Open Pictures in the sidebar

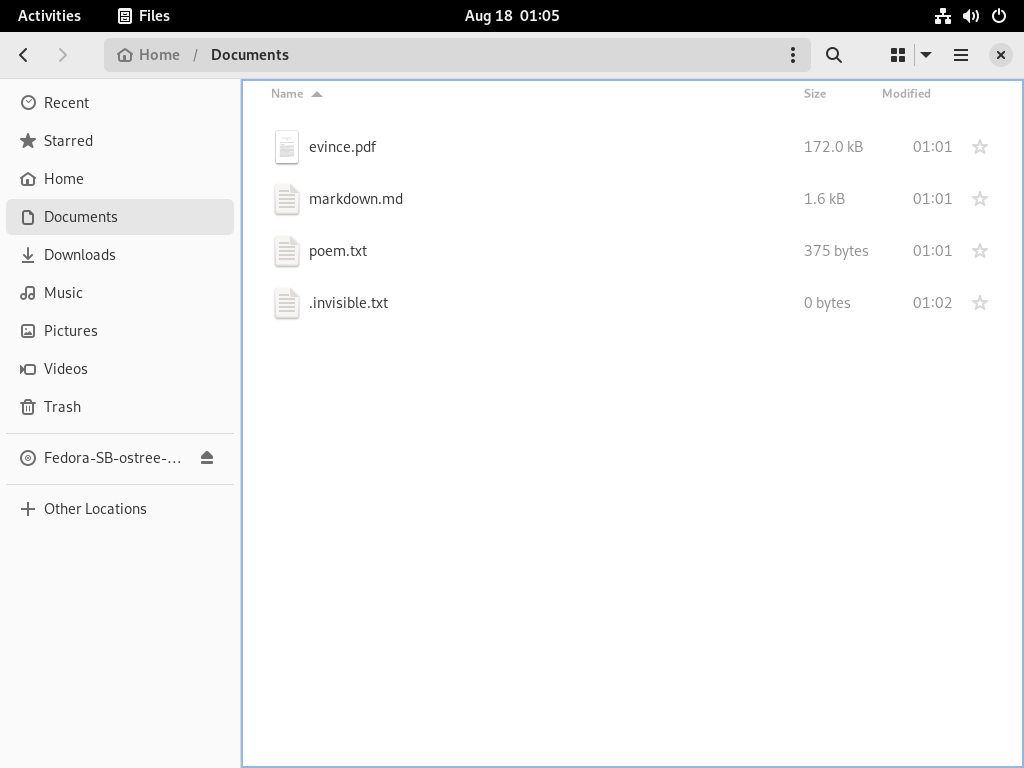pos(120,330)
